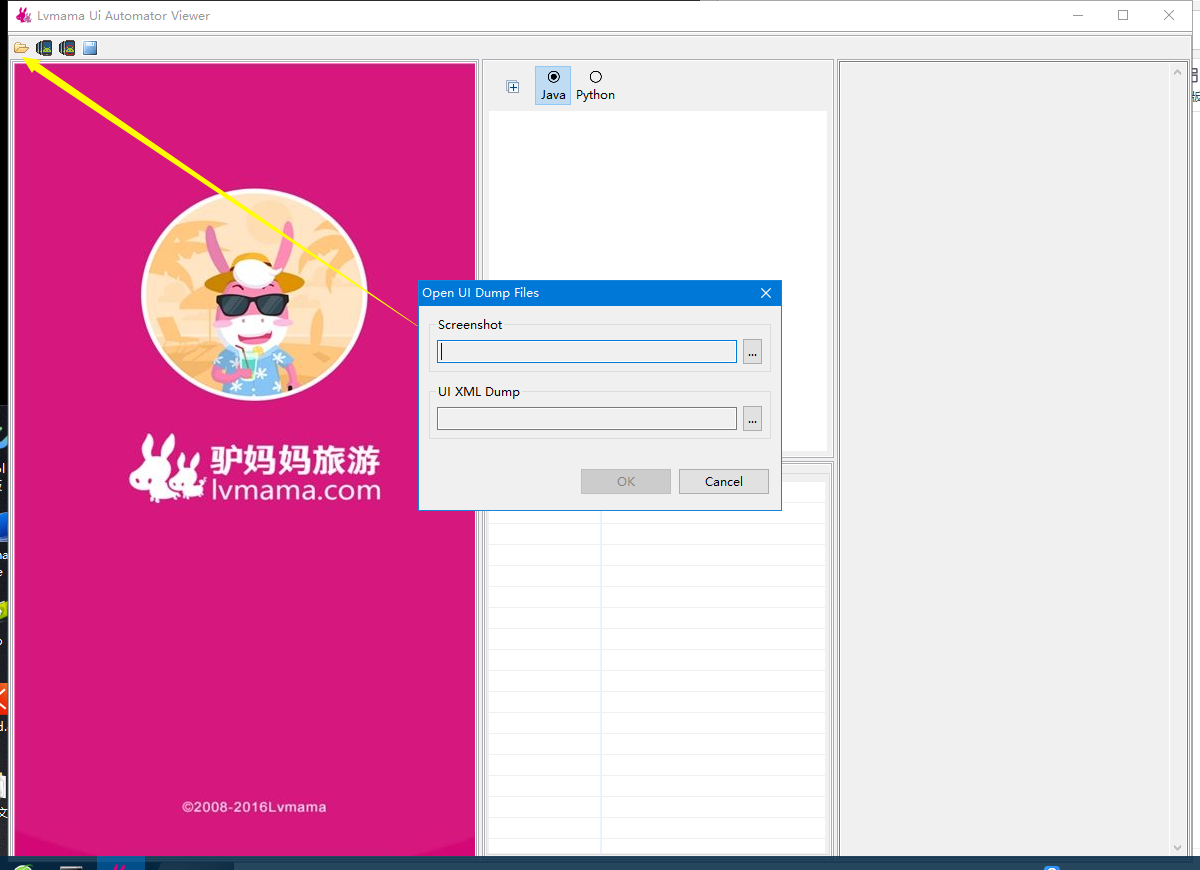The width and height of the screenshot is (1200, 870).
Task: Select the Java radio button
Action: 553,78
